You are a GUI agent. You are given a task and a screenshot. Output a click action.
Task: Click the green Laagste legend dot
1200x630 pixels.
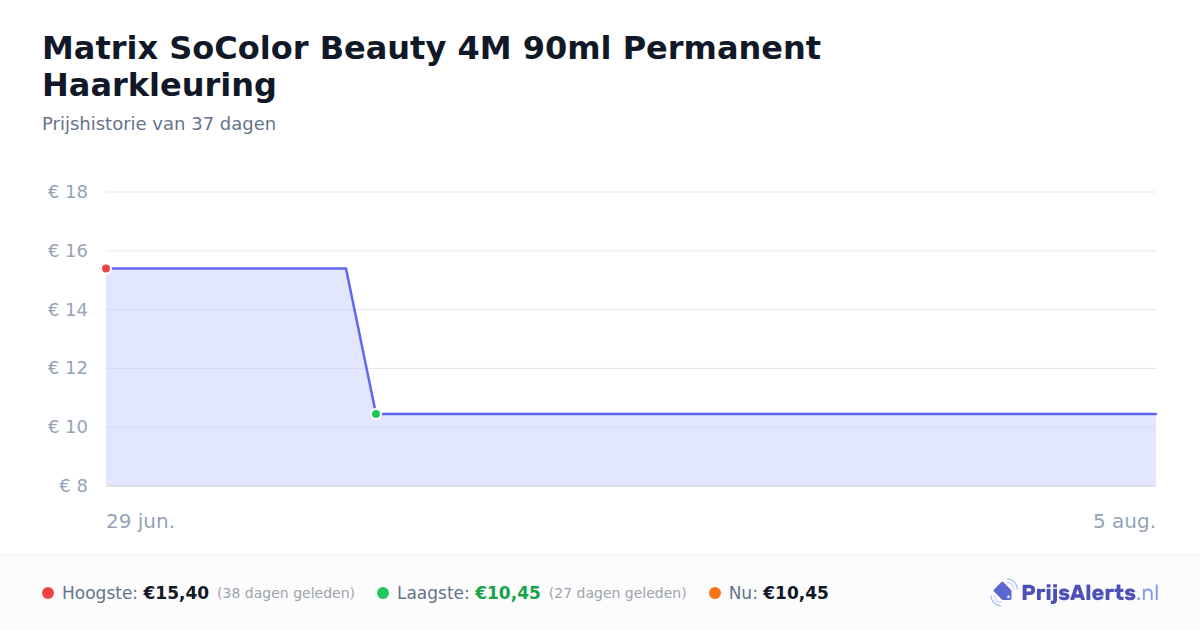pyautogui.click(x=383, y=593)
